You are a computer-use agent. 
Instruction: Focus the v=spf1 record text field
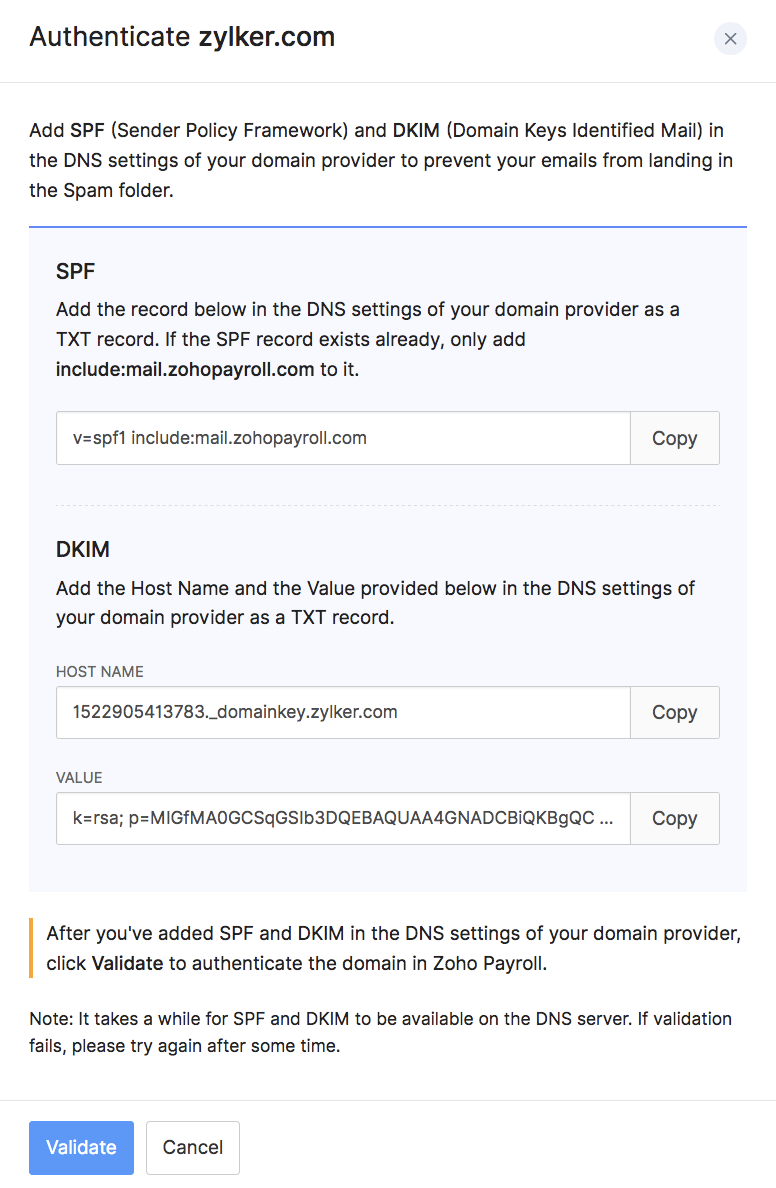(x=343, y=438)
